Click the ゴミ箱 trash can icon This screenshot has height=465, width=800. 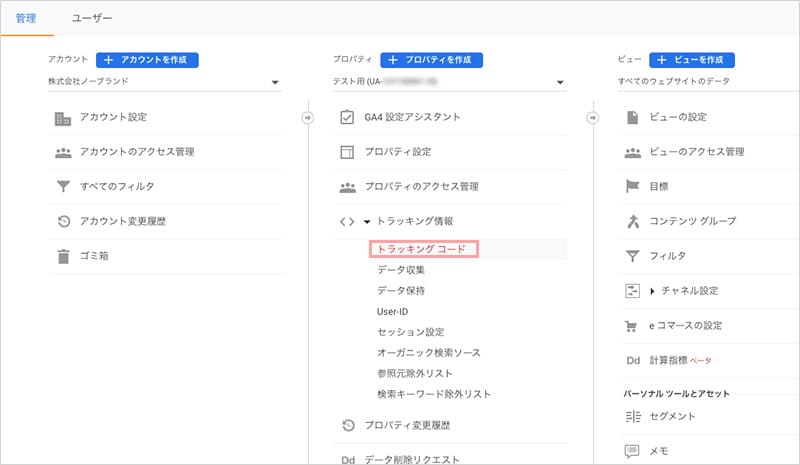[x=63, y=256]
